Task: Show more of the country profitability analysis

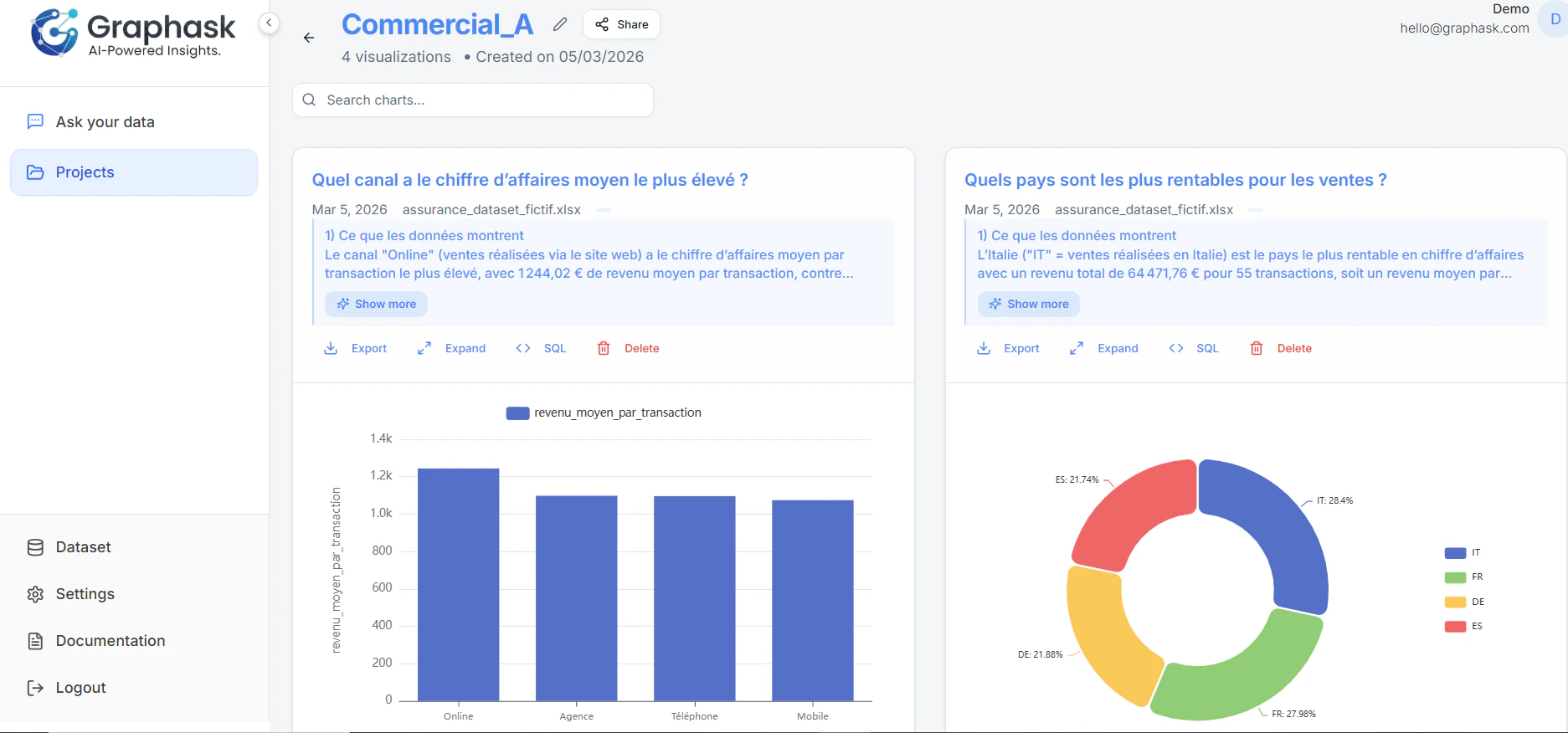Action: [x=1028, y=304]
